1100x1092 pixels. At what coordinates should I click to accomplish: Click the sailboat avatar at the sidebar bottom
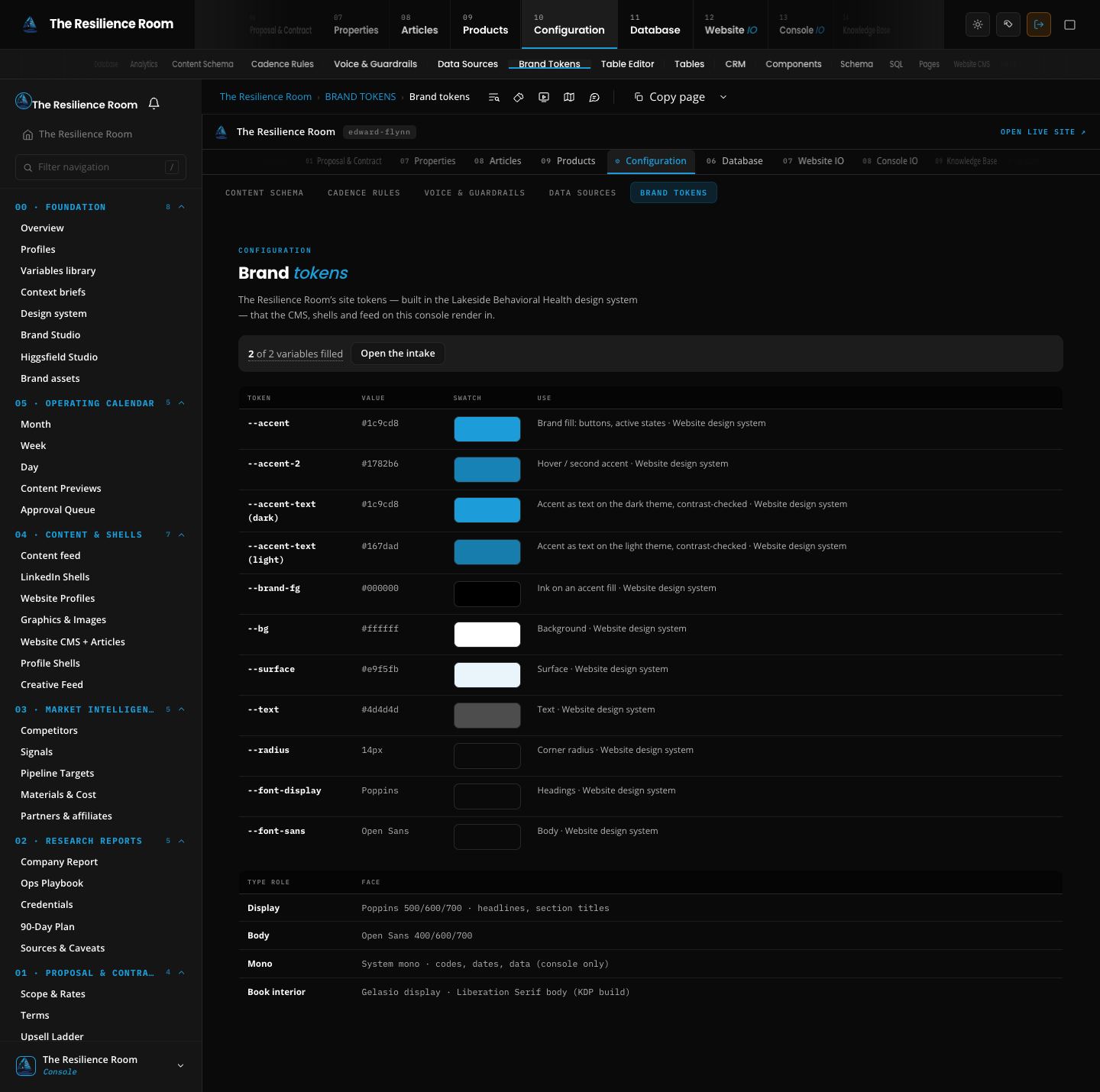[x=26, y=1065]
